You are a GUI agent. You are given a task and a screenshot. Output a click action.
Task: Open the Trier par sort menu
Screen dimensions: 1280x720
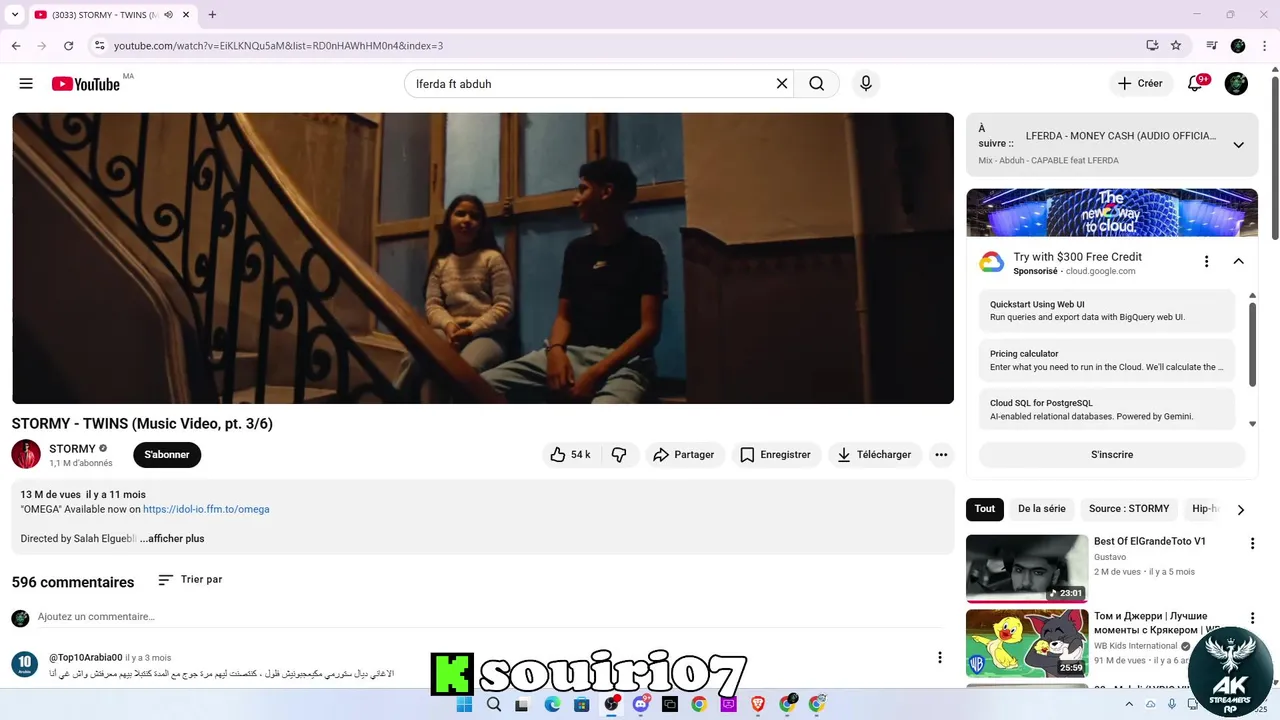tap(190, 580)
